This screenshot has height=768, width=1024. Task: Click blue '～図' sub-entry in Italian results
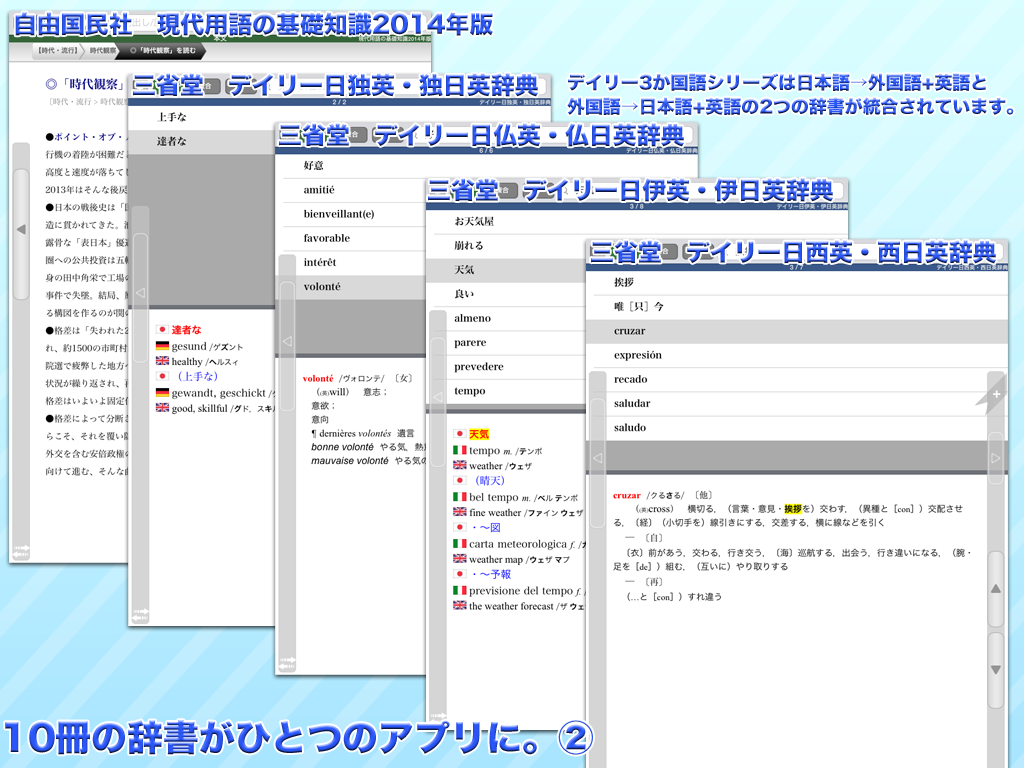click(x=487, y=528)
